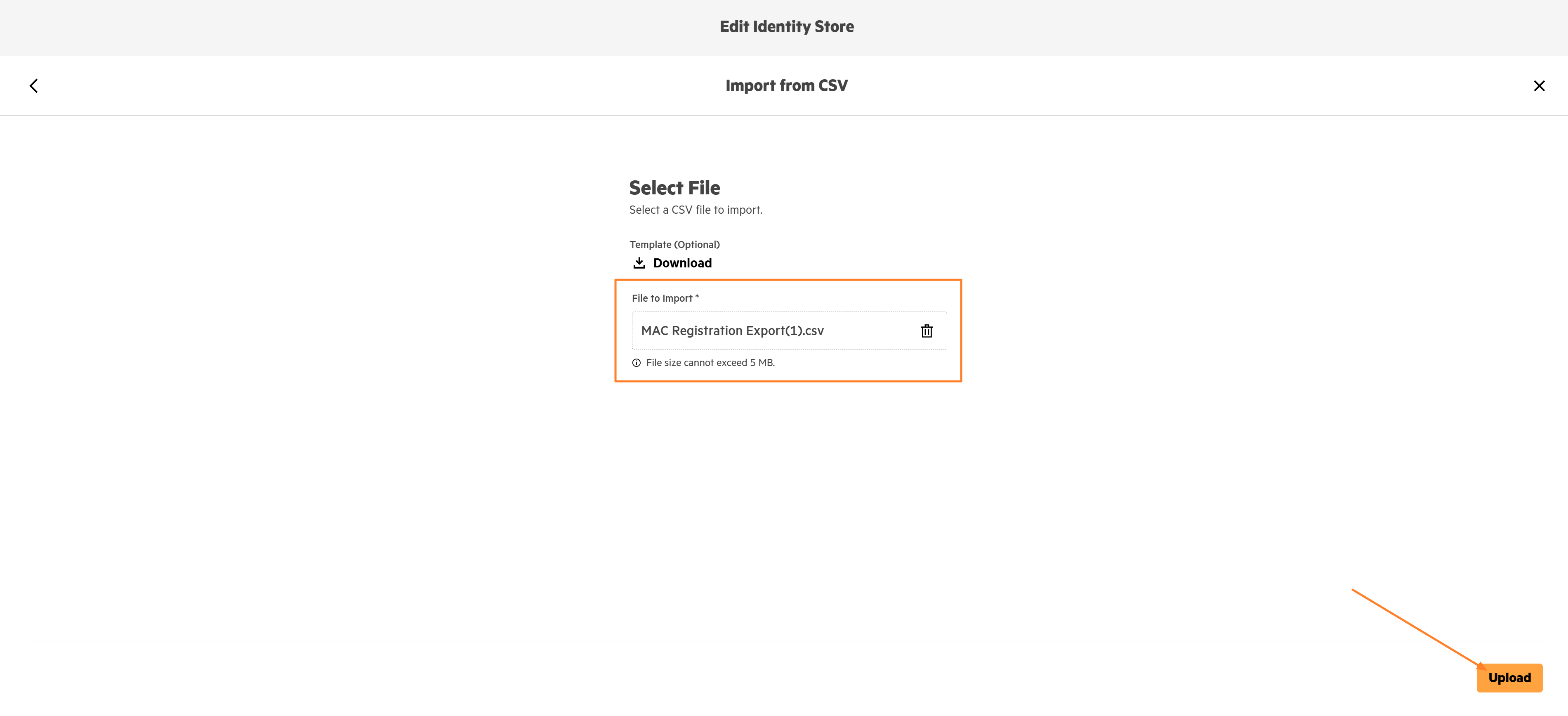Screen dimensions: 1568x716
Task: Click the Select File heading
Action: [674, 187]
